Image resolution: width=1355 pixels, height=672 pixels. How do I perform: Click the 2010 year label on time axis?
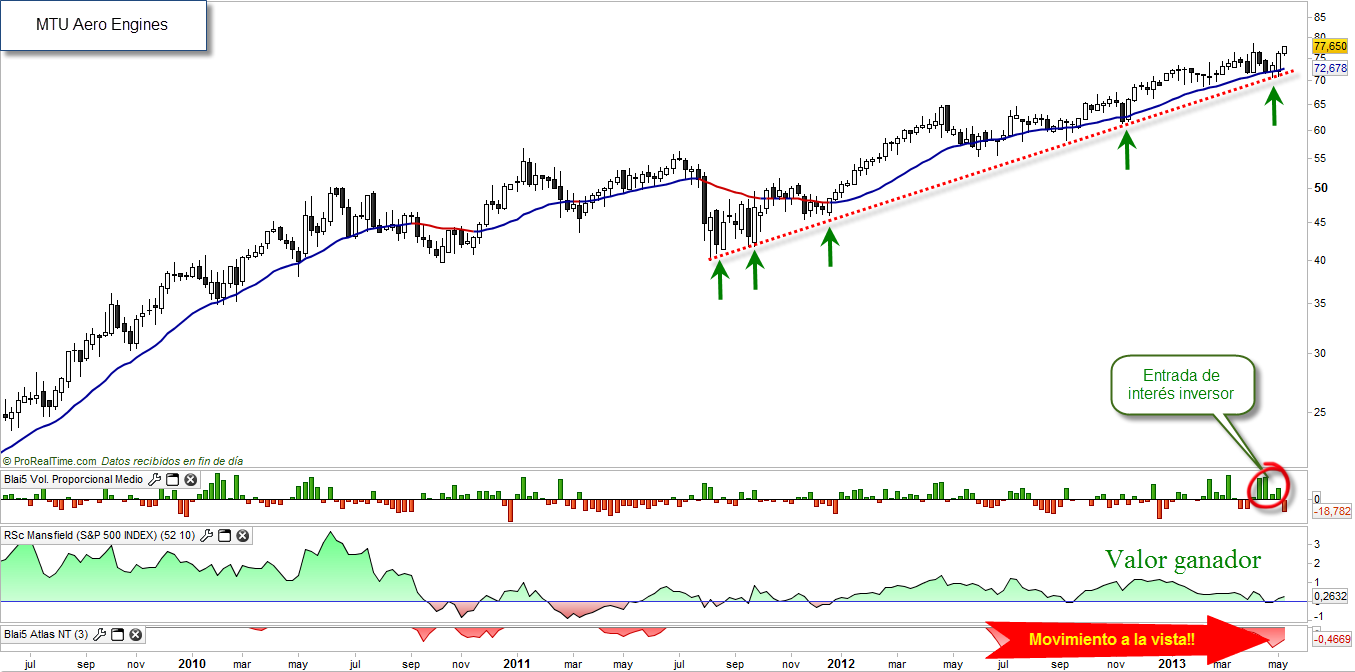click(x=191, y=663)
